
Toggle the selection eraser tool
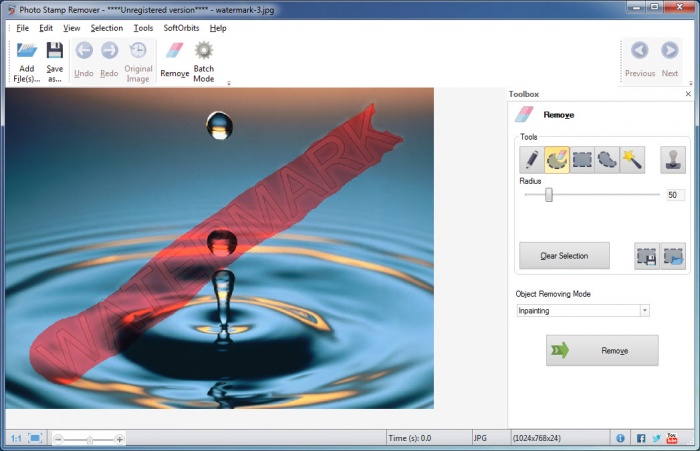click(x=557, y=160)
